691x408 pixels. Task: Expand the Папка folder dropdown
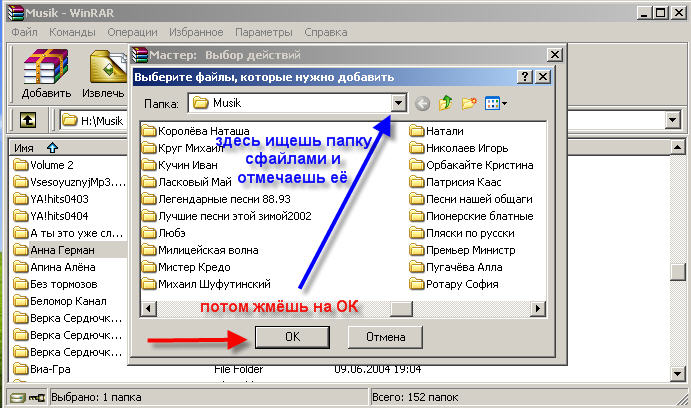pos(398,103)
